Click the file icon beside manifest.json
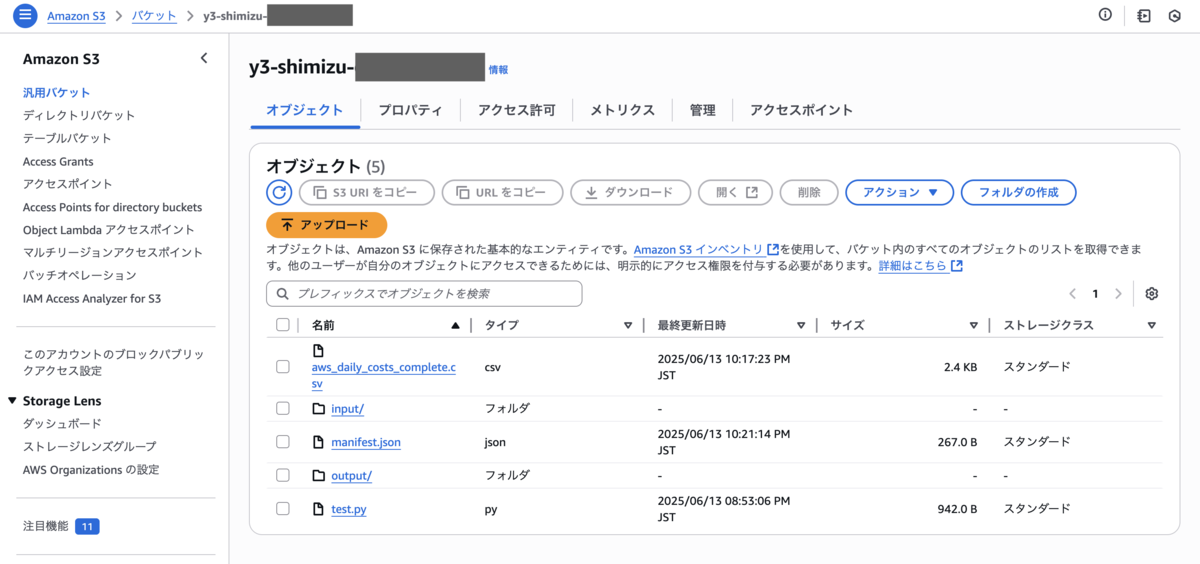This screenshot has height=564, width=1200. tap(319, 442)
